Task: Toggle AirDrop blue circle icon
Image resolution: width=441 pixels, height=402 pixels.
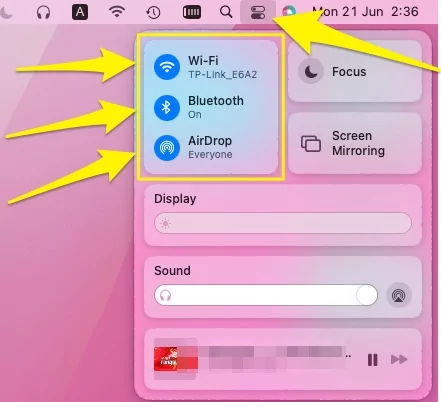Action: [x=167, y=148]
